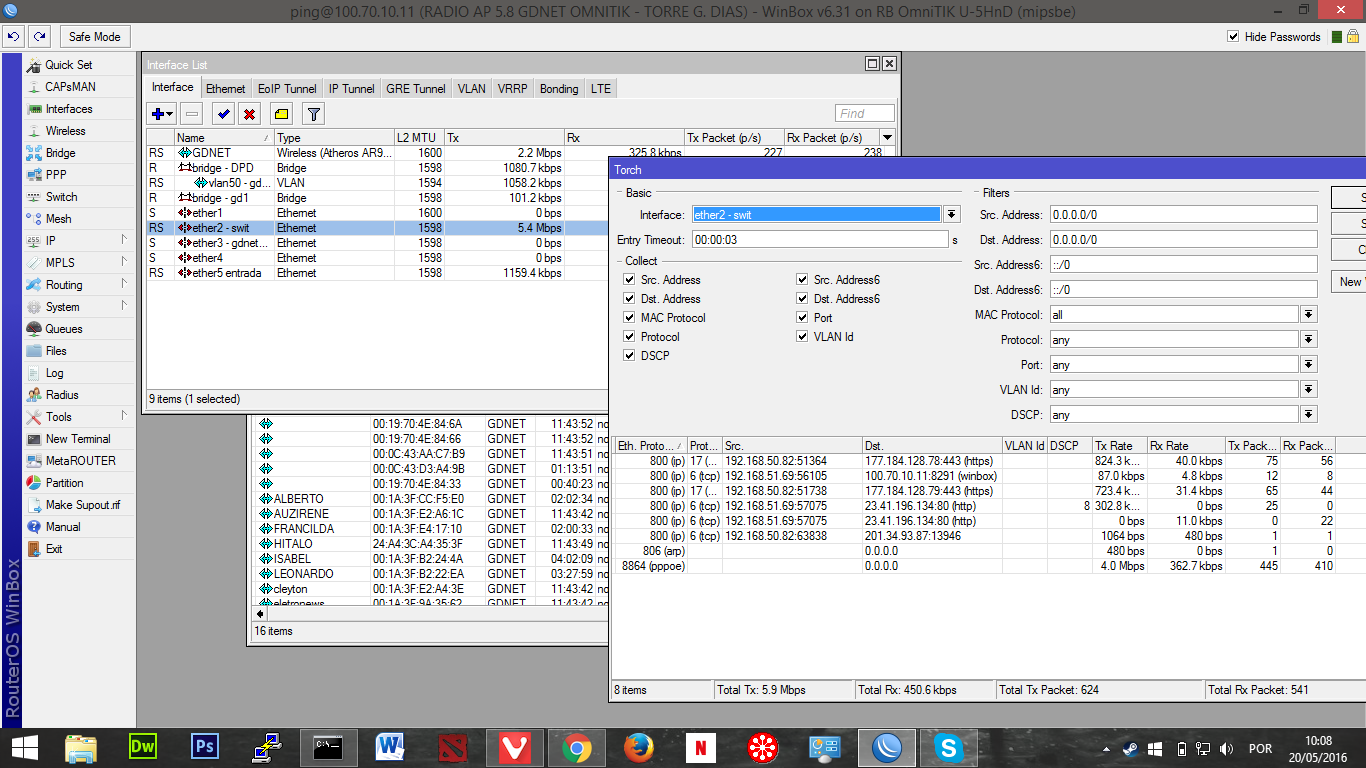This screenshot has width=1366, height=768.
Task: Open Quick Set from the sidebar
Action: (68, 65)
